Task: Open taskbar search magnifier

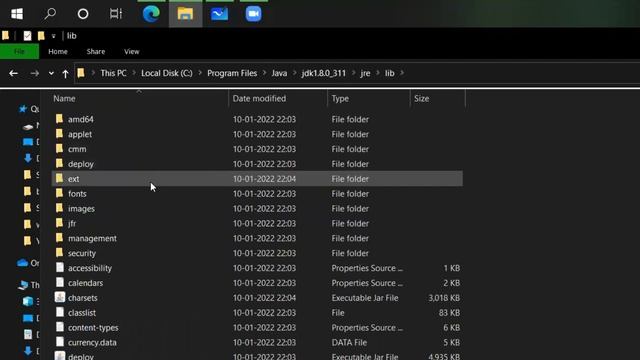Action: click(50, 14)
